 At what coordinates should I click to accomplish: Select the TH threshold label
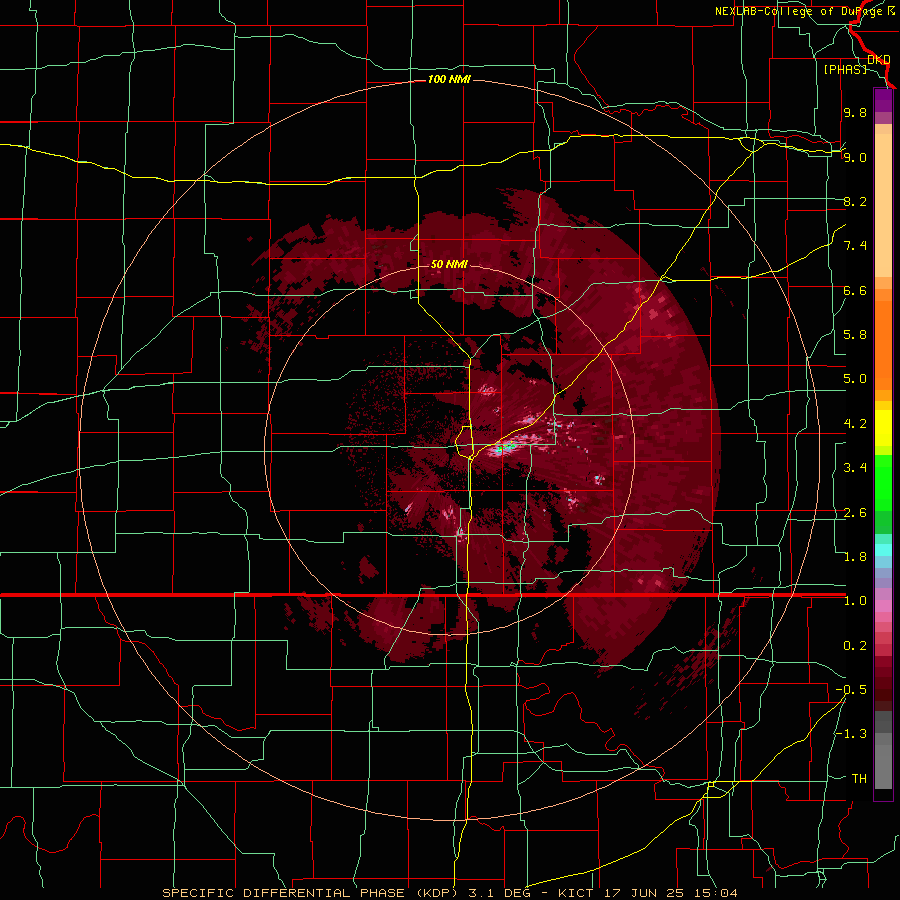click(x=859, y=779)
